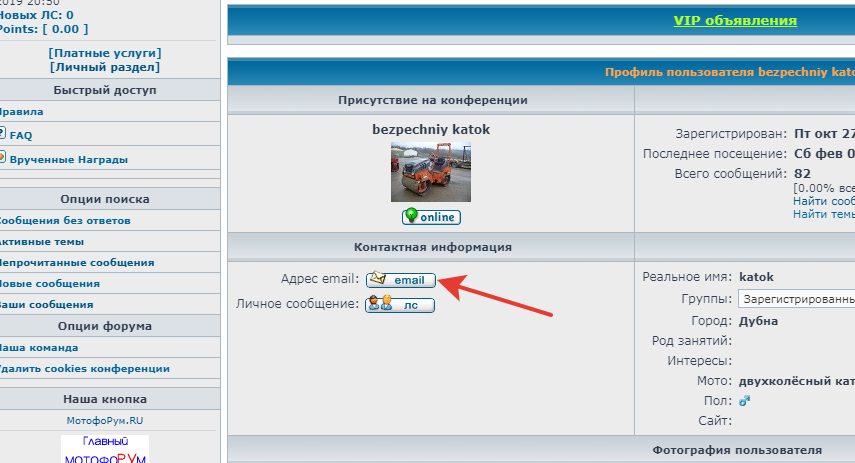The image size is (855, 463).
Task: Send a private message via ЛС button
Action: click(401, 305)
